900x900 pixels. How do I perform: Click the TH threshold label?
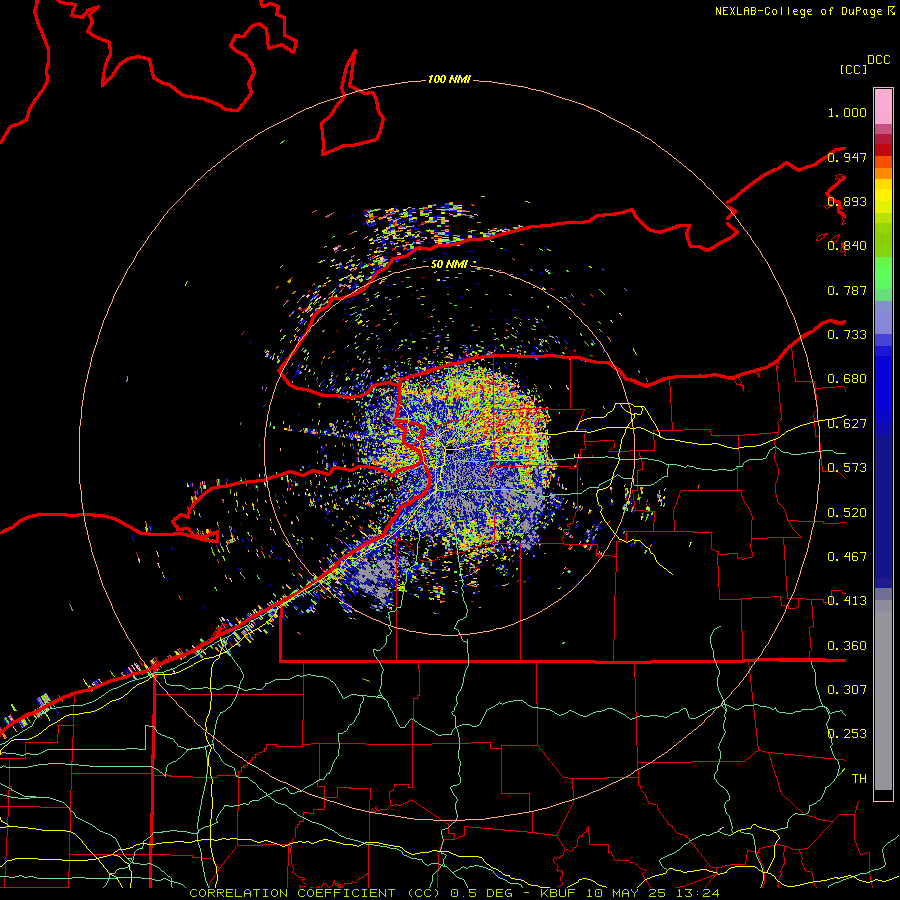pos(859,779)
